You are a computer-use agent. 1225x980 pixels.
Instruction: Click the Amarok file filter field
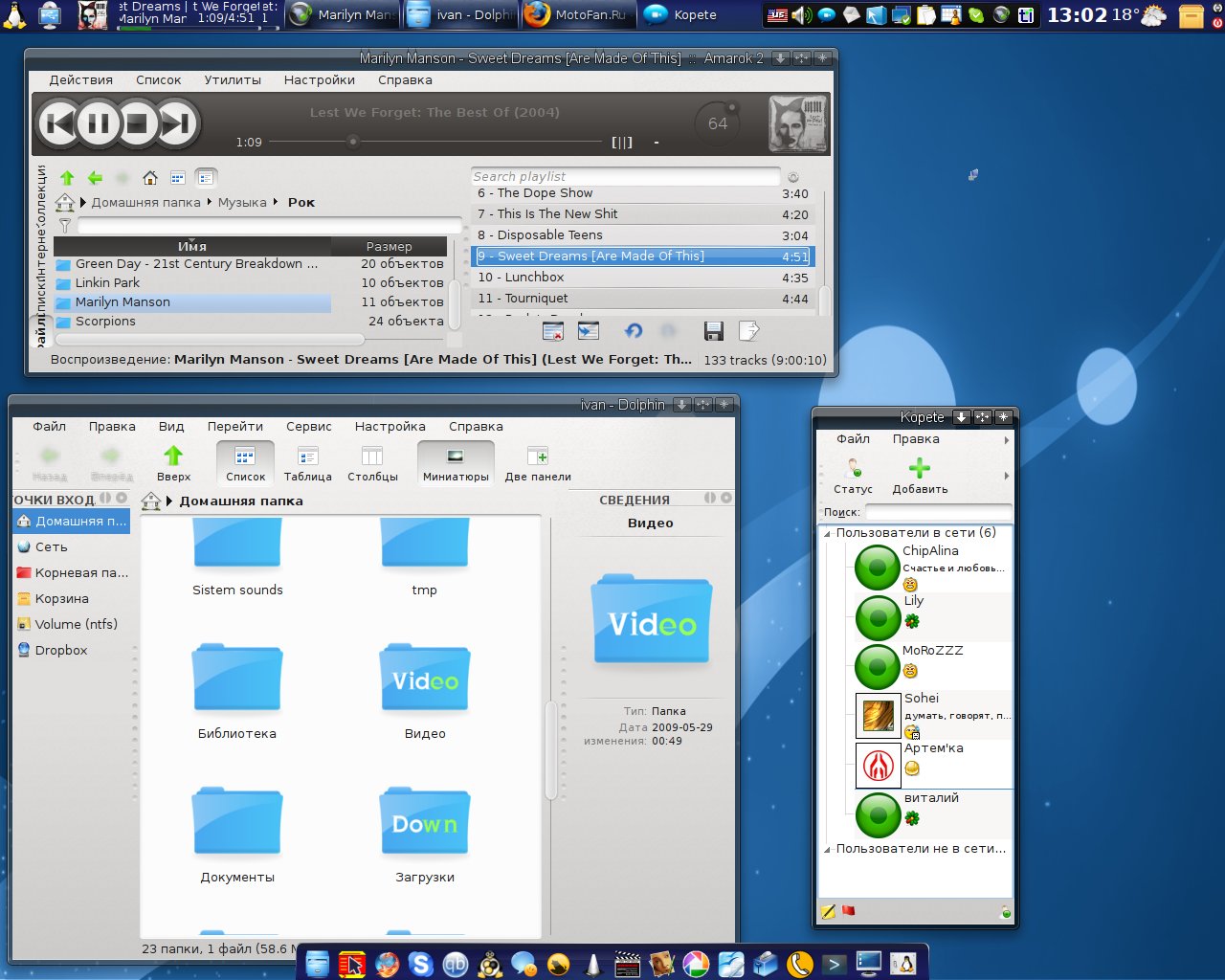(x=269, y=226)
